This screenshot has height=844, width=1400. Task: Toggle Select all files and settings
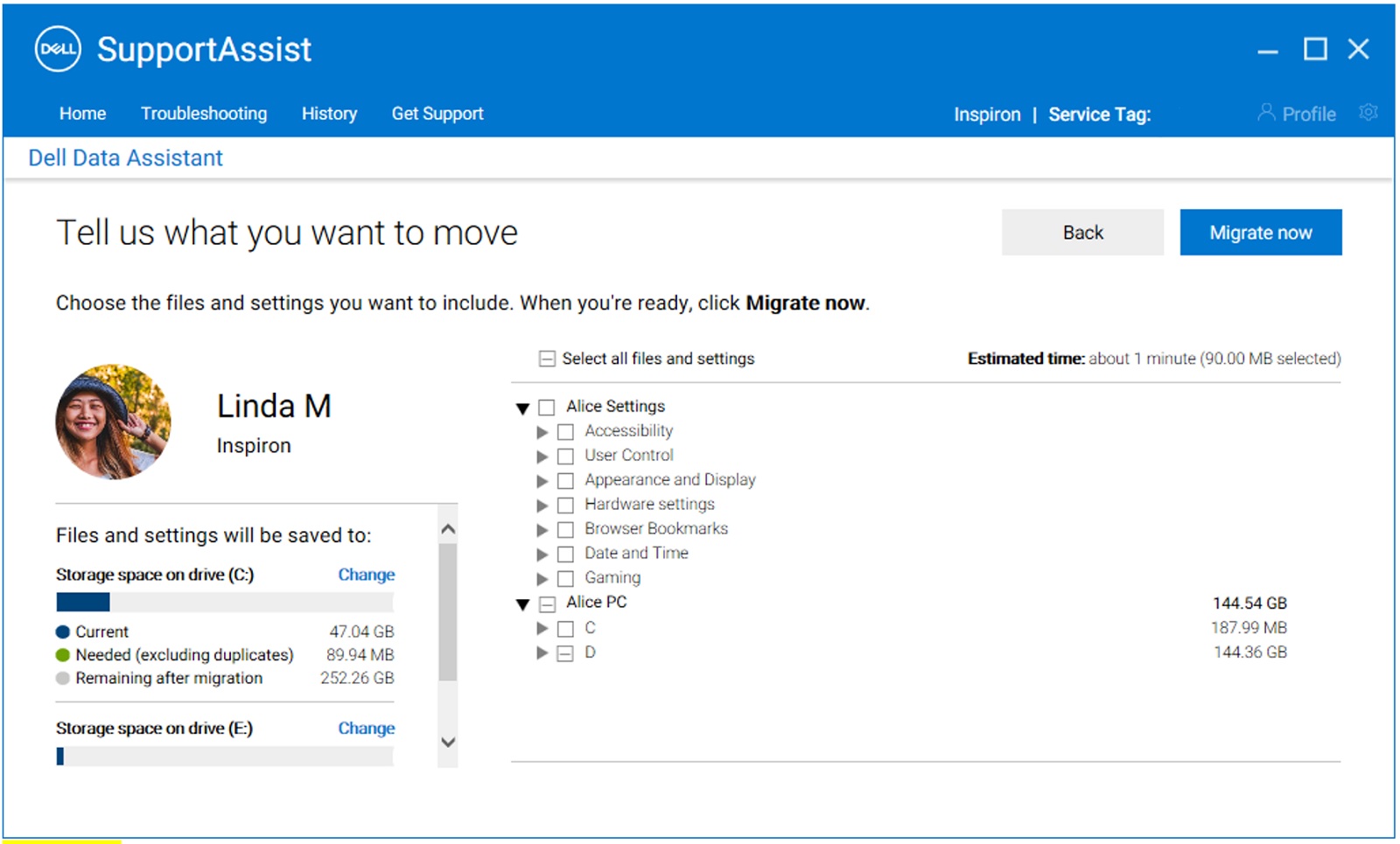tap(546, 359)
